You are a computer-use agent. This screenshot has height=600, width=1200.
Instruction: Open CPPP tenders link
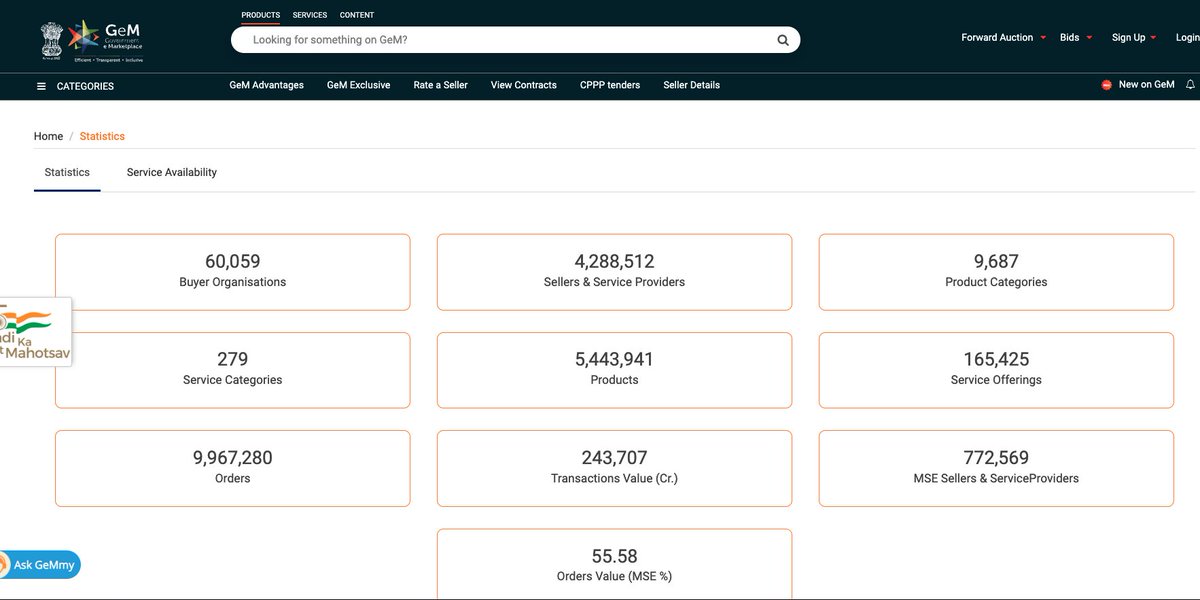coord(610,85)
